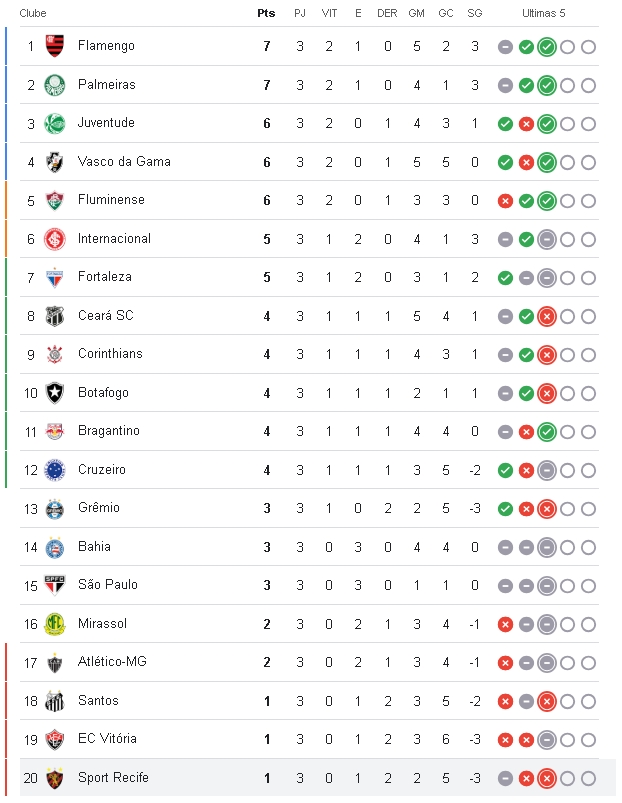The height and width of the screenshot is (803, 622).
Task: Click the Últimas 5 column header
Action: 544,13
